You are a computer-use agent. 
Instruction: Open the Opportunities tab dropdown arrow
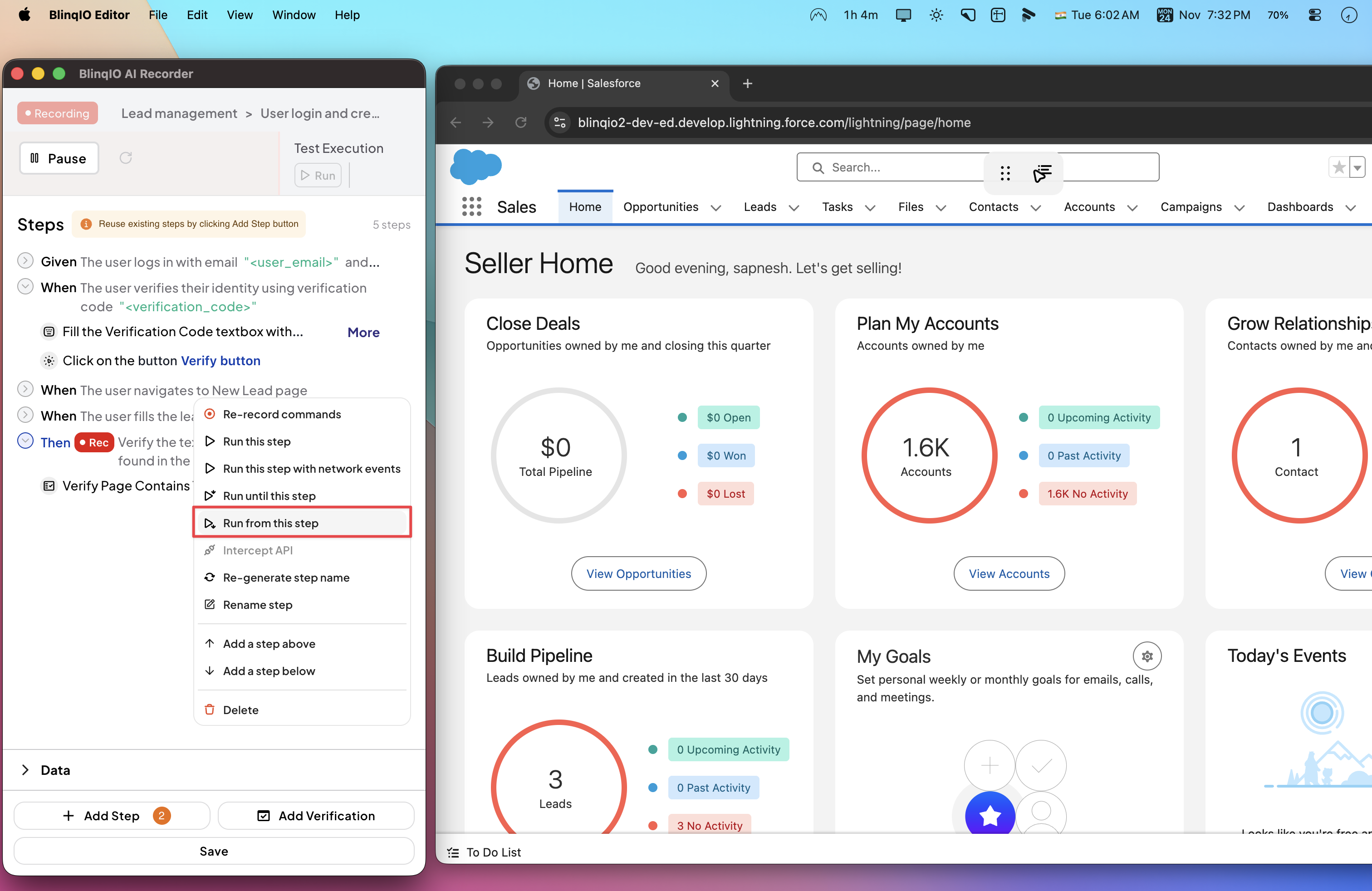715,208
